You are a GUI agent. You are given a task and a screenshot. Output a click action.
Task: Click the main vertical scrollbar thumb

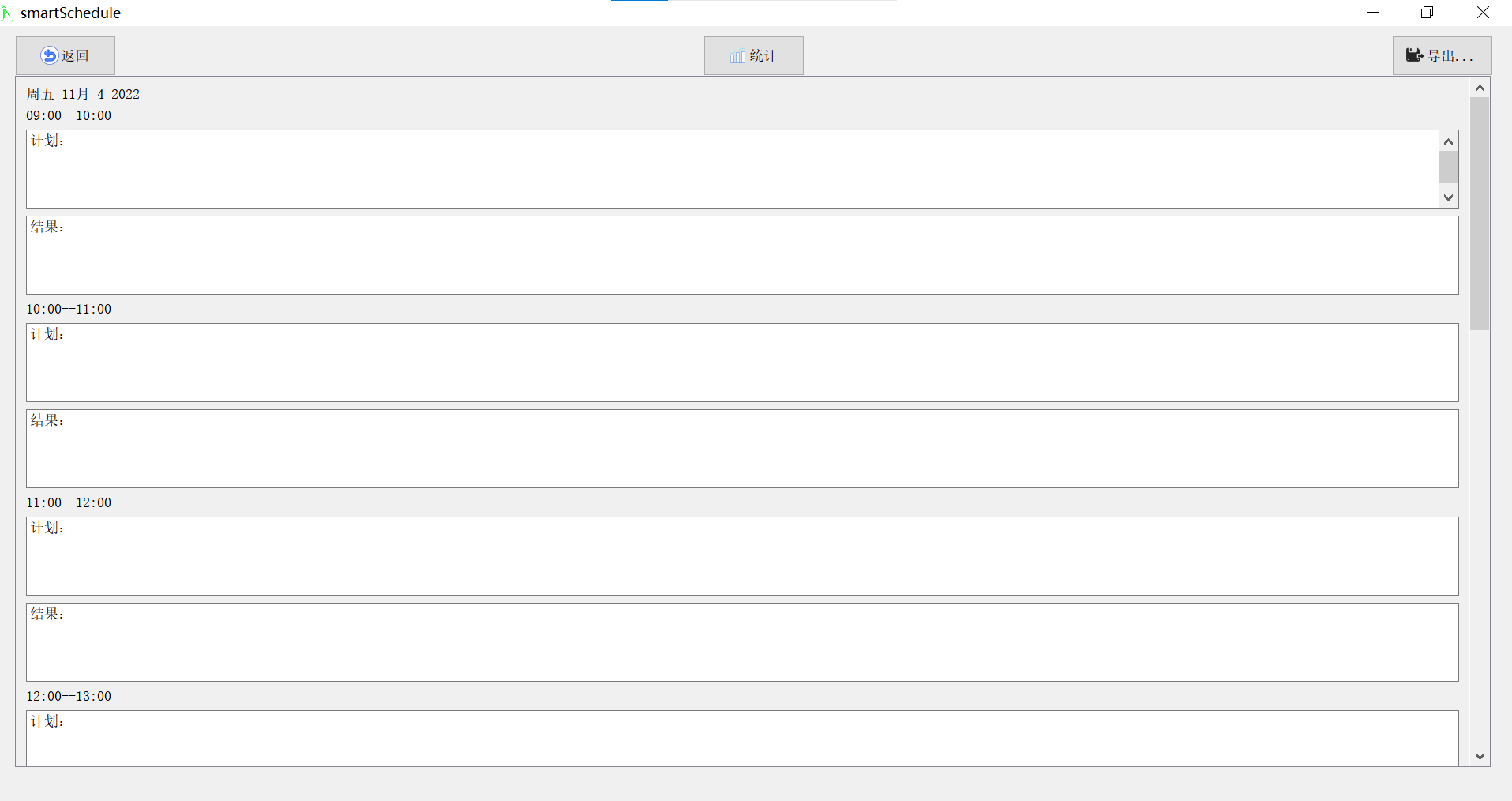pyautogui.click(x=1480, y=213)
